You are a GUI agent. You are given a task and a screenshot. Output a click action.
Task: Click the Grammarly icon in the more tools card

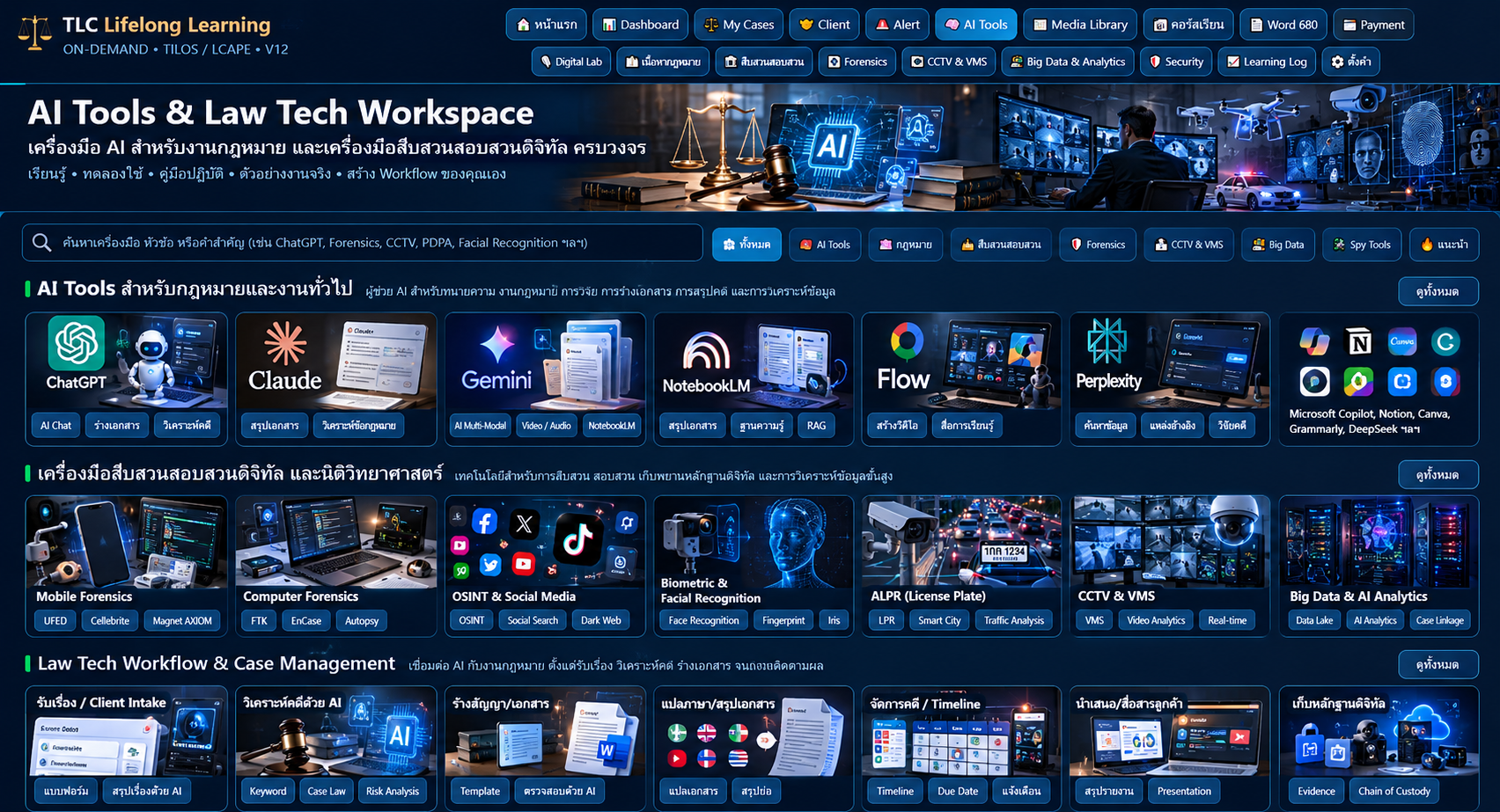1445,341
